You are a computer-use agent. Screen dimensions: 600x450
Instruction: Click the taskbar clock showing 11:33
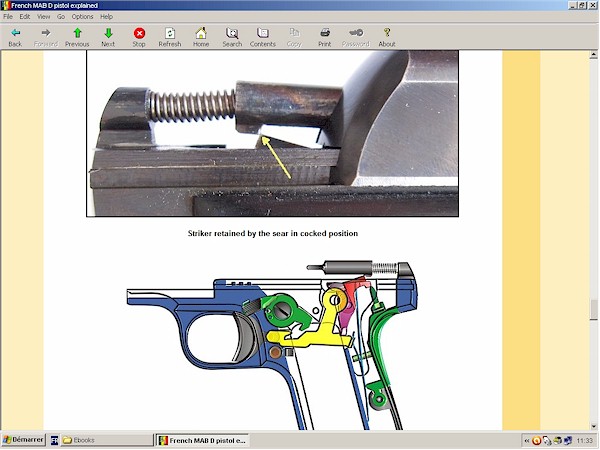pos(585,441)
